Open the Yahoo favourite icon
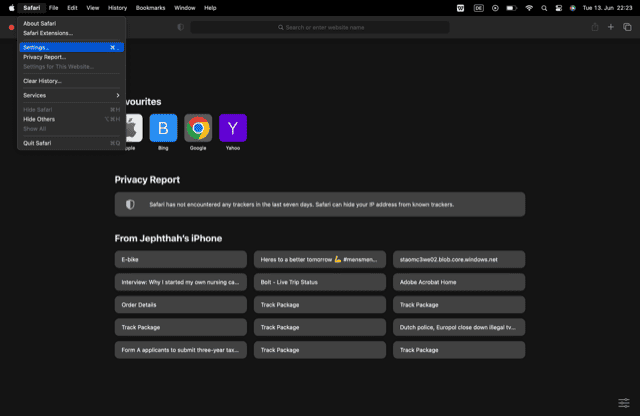The width and height of the screenshot is (640, 416). [233, 128]
